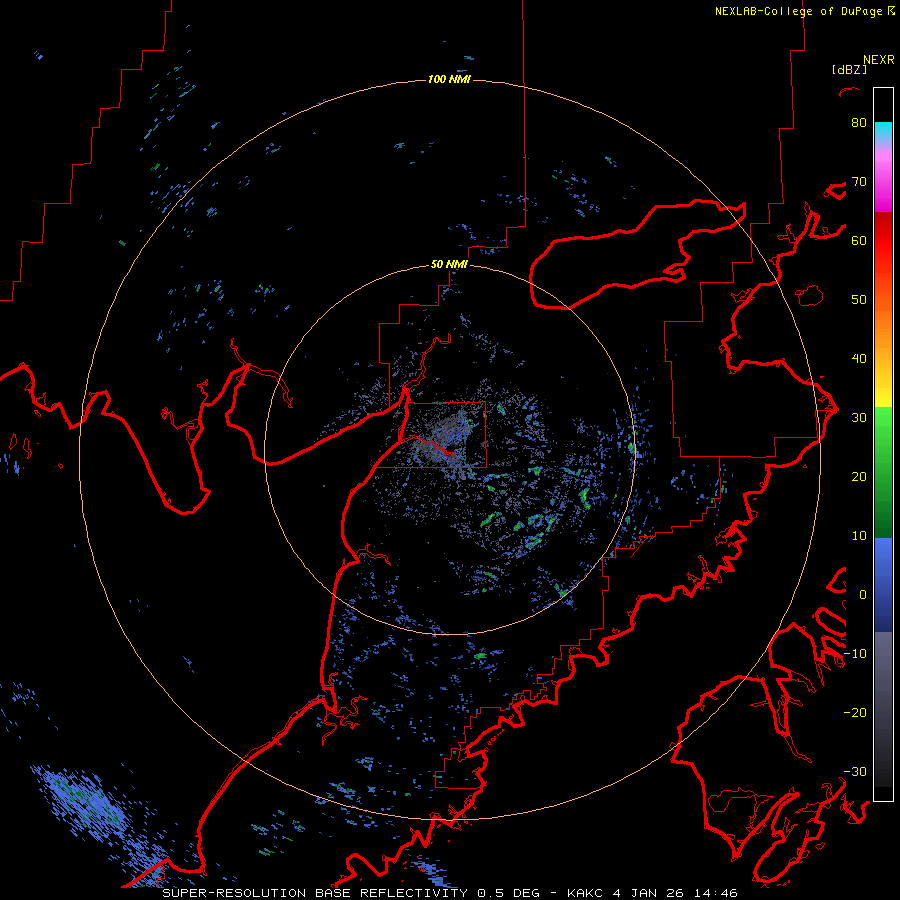Click the 0.5 DEG elevation text

tap(509, 893)
